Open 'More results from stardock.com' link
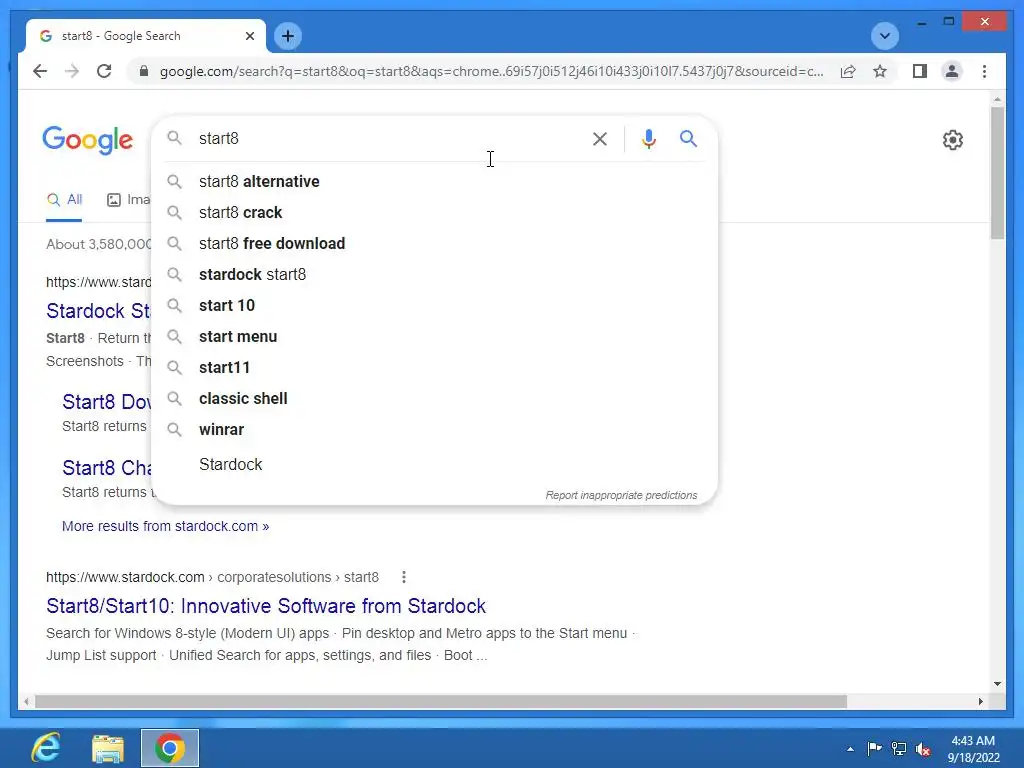1024x768 pixels. point(165,526)
